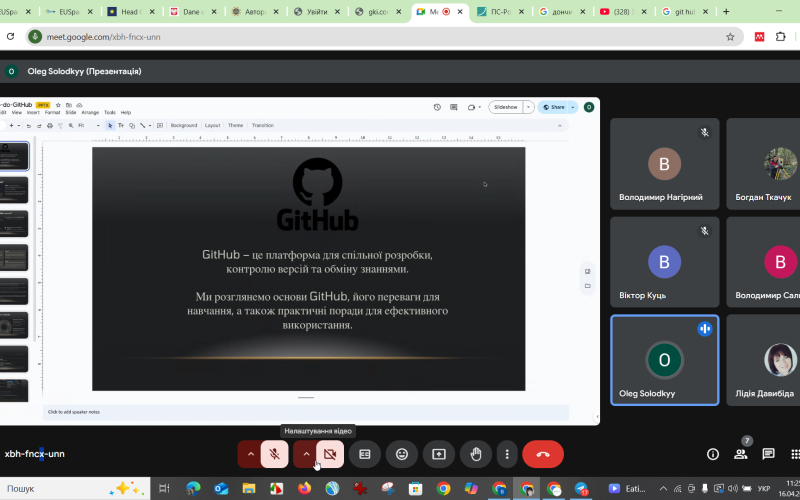Select Віктор Куць participant tile
This screenshot has height=500, width=800.
tap(664, 262)
